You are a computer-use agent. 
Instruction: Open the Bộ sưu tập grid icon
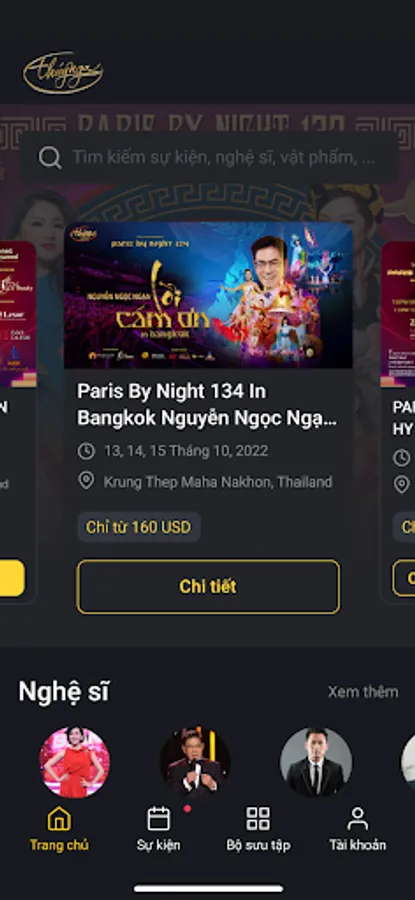tap(258, 819)
